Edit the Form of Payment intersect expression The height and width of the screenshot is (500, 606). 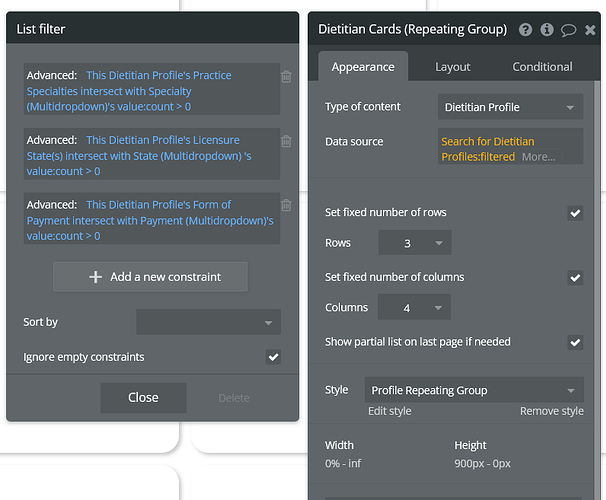click(x=150, y=220)
